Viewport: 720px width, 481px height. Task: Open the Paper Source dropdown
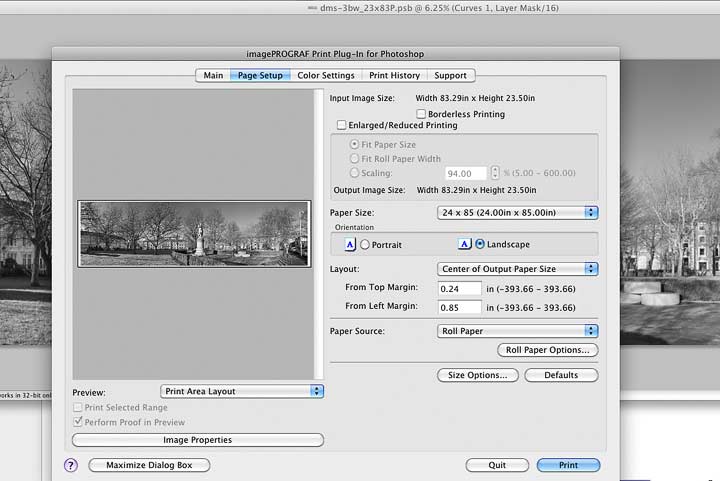tap(518, 331)
